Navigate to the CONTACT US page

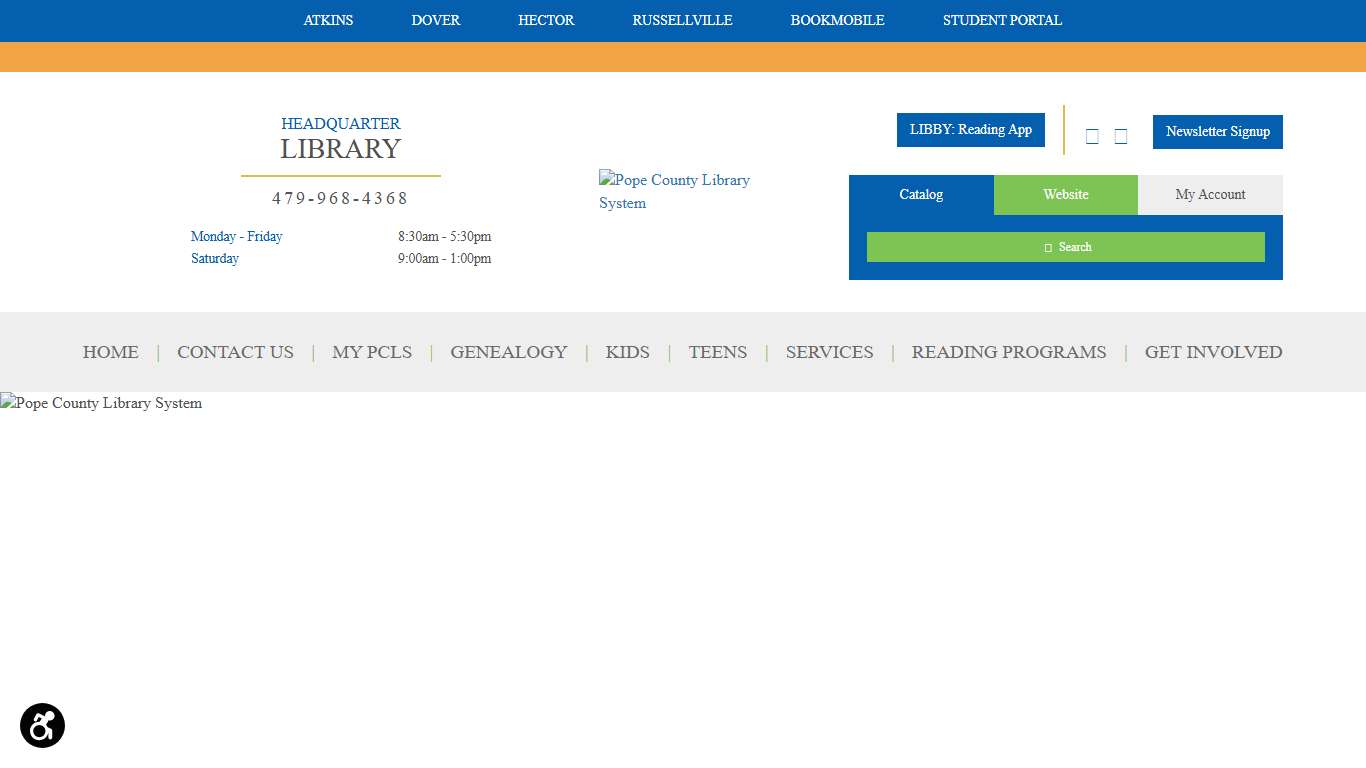[x=235, y=352]
